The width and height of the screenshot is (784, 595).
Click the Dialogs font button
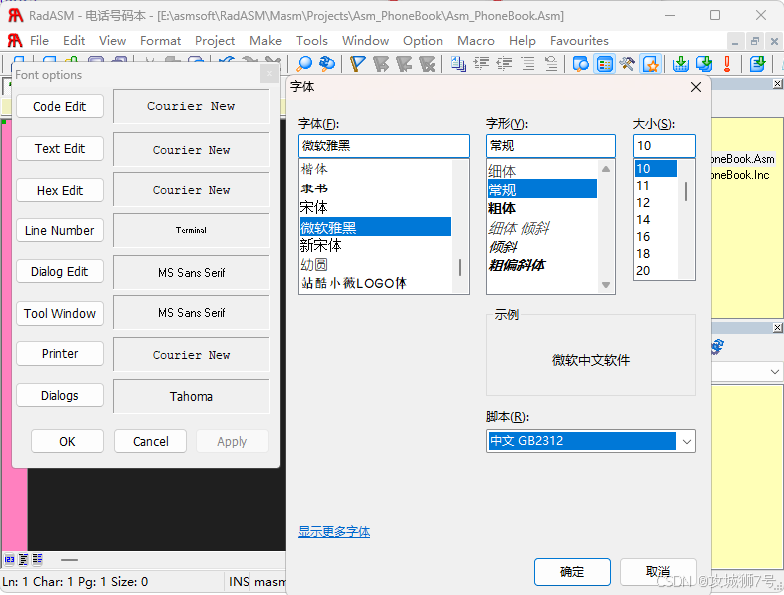click(x=60, y=396)
